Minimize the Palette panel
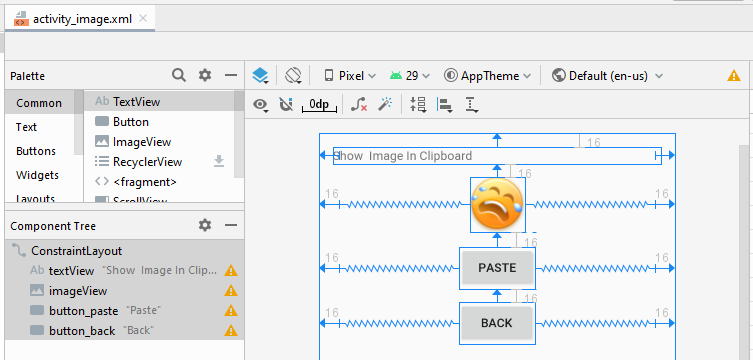Image resolution: width=753 pixels, height=360 pixels. click(x=231, y=75)
